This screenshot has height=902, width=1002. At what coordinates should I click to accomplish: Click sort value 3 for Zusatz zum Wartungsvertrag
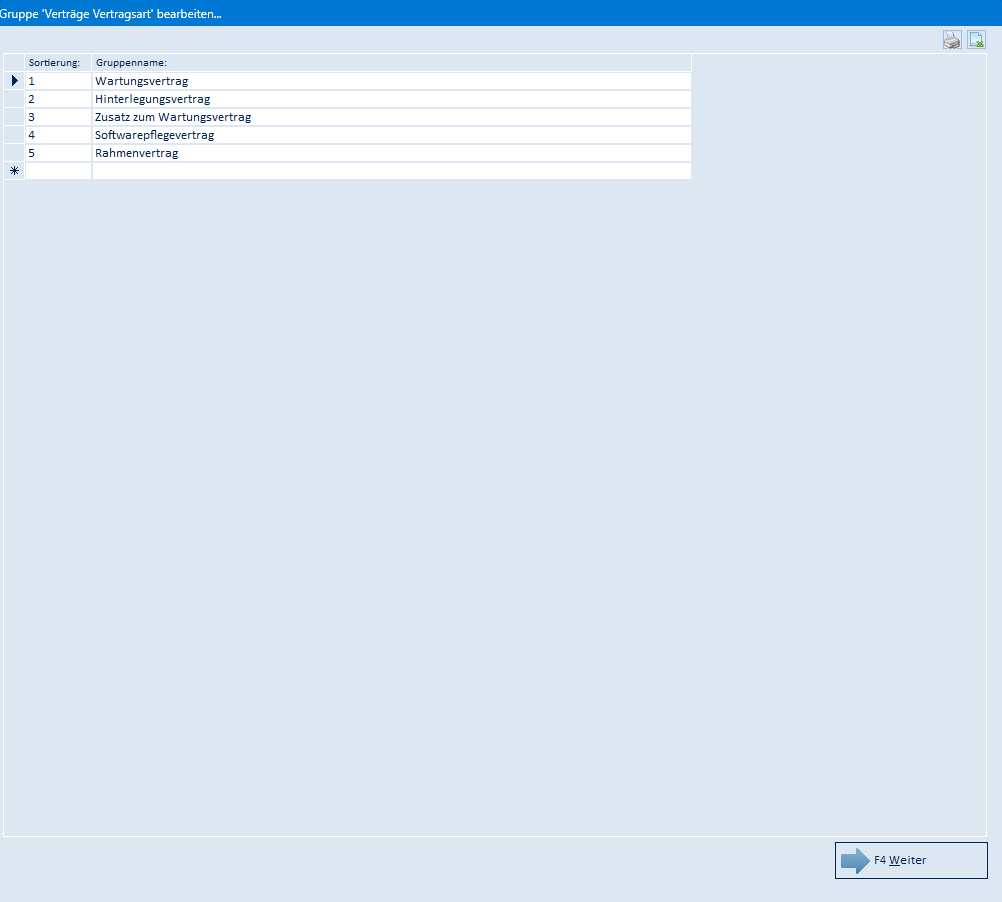[58, 117]
